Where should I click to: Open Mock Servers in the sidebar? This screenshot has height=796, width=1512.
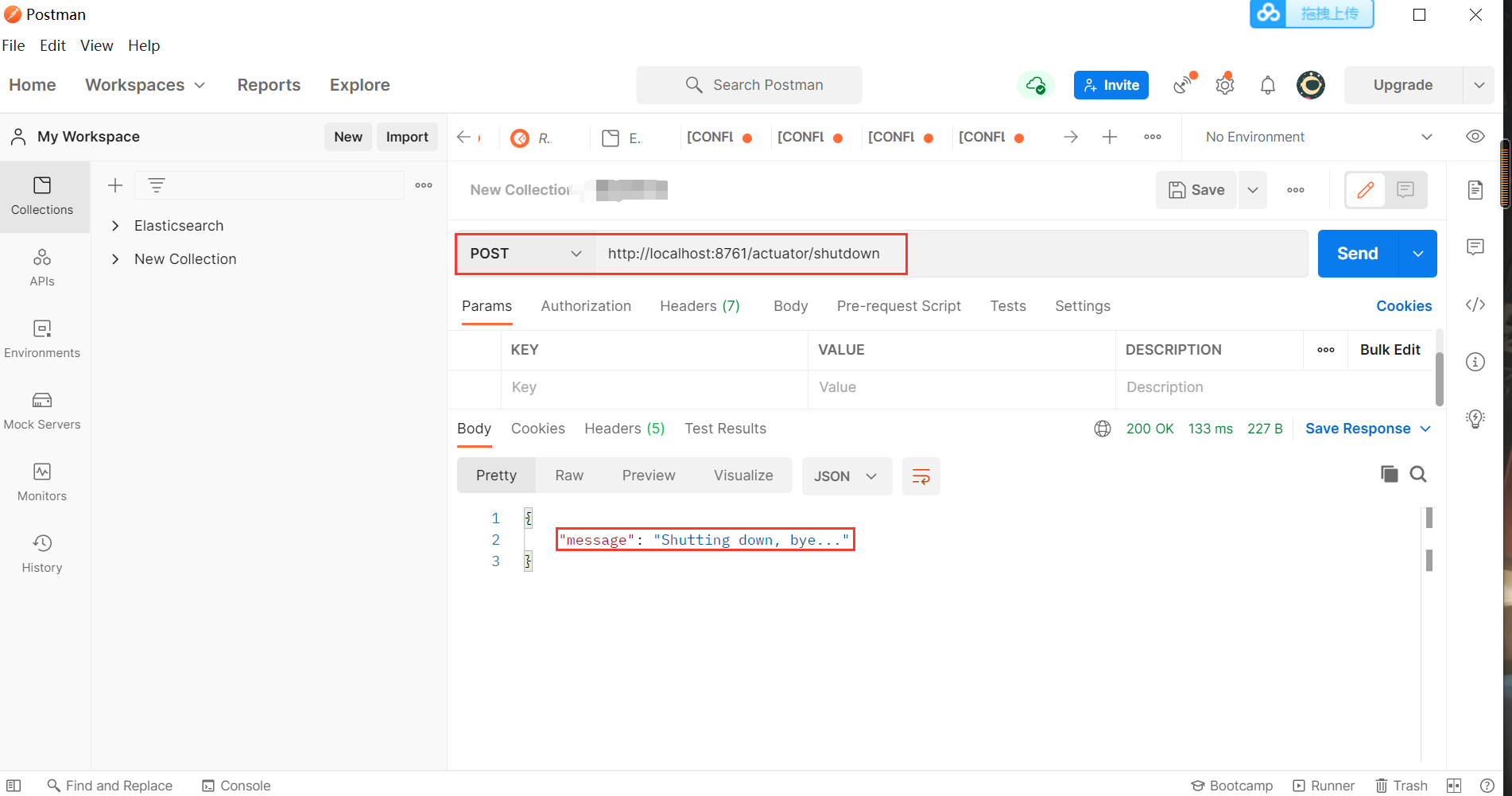pyautogui.click(x=42, y=411)
